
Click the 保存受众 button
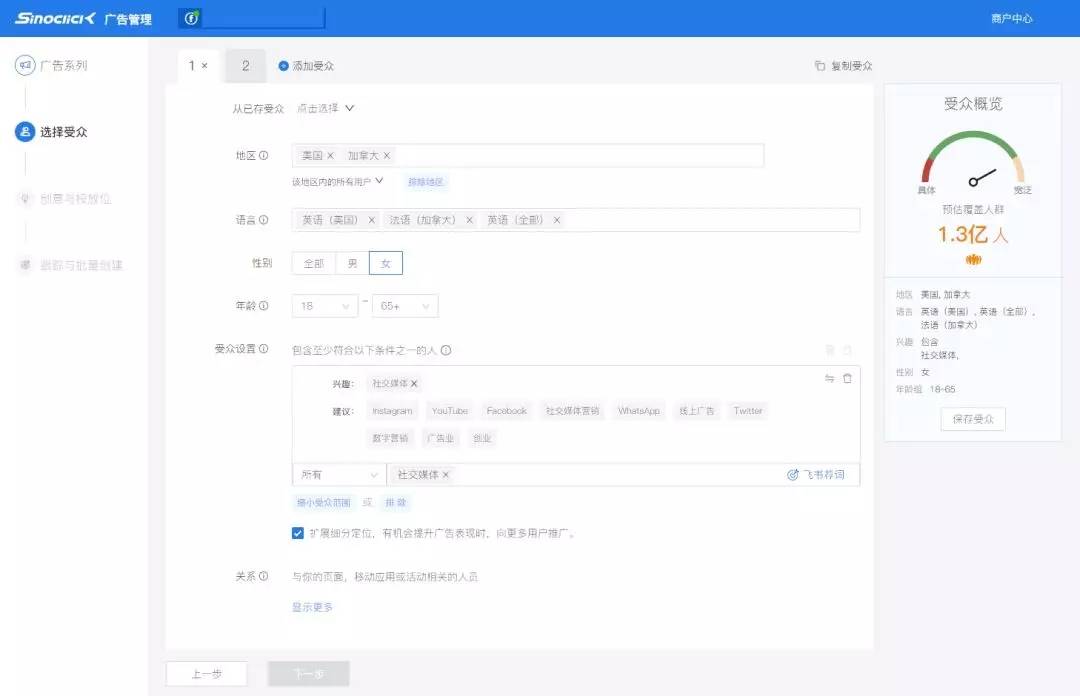click(x=971, y=419)
